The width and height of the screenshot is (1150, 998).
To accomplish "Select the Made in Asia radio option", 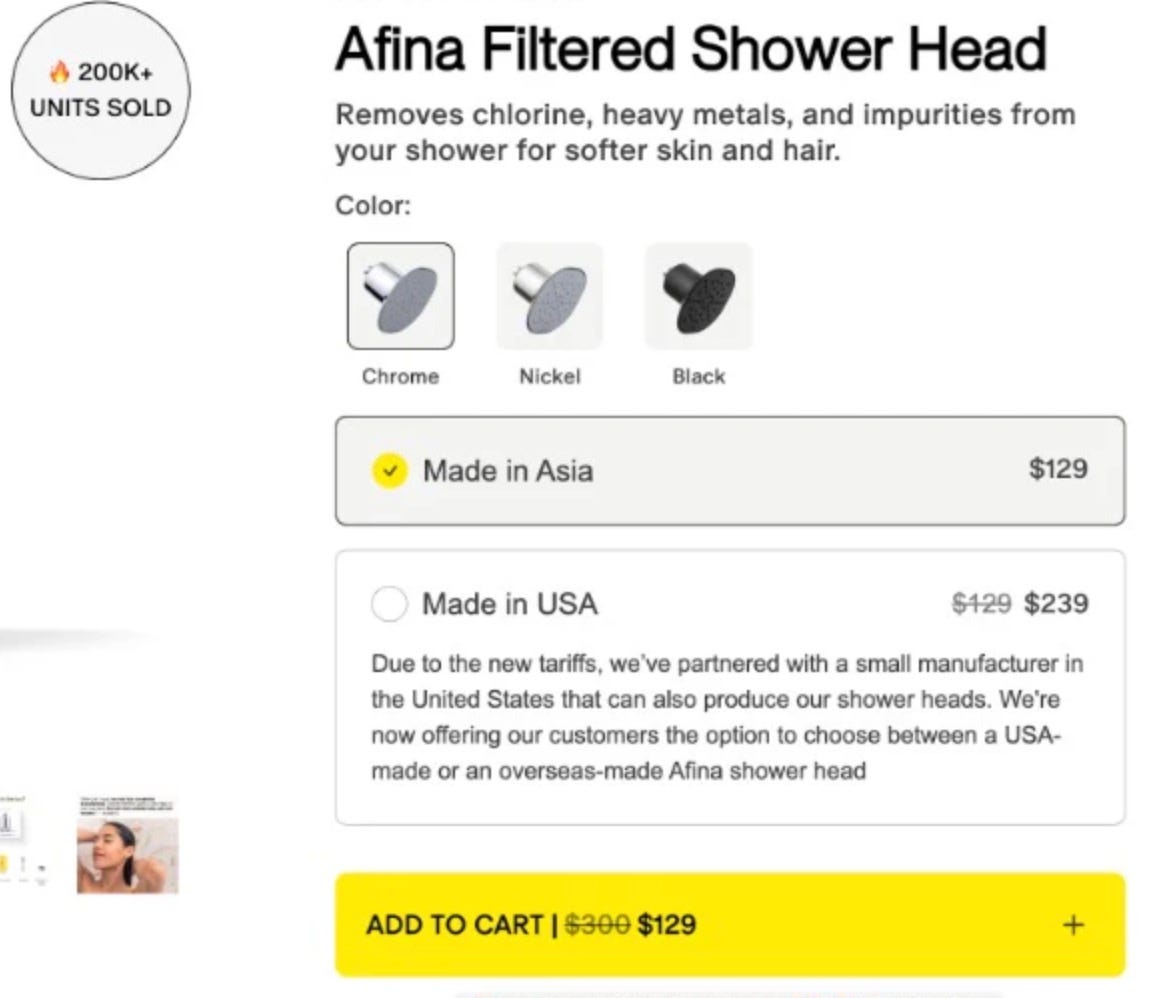I will (x=389, y=471).
